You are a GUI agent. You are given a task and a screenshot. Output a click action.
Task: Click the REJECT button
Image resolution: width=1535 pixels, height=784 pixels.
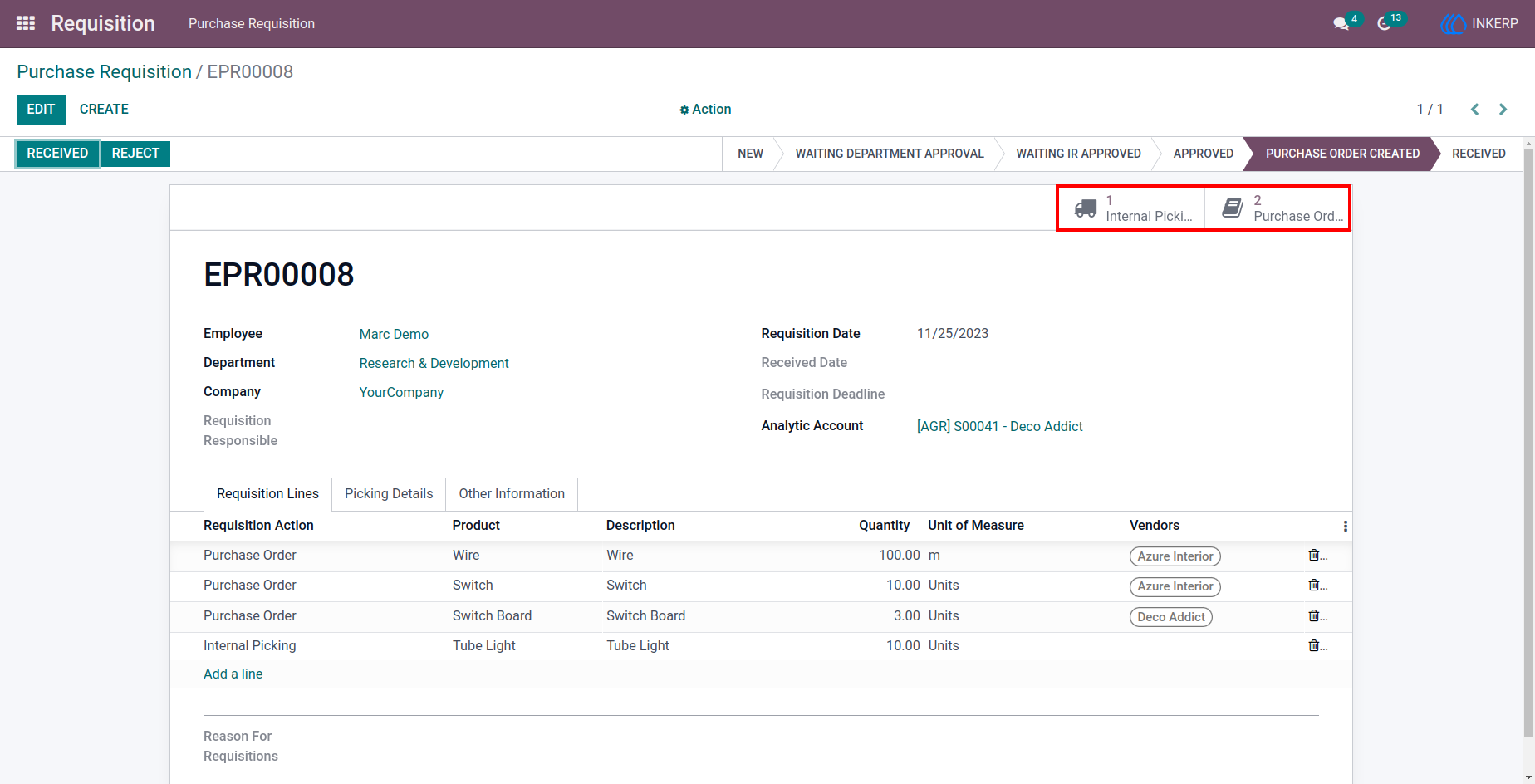135,154
